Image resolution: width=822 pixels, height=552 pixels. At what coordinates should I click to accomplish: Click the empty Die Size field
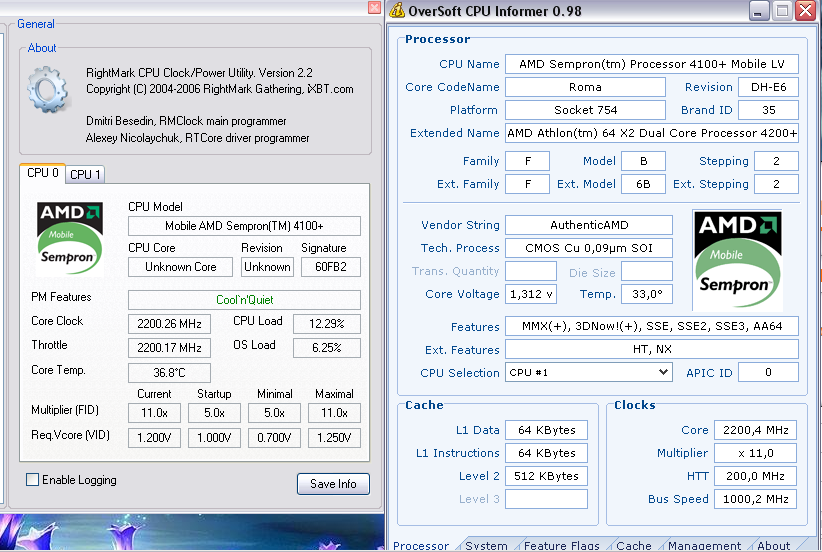[647, 271]
